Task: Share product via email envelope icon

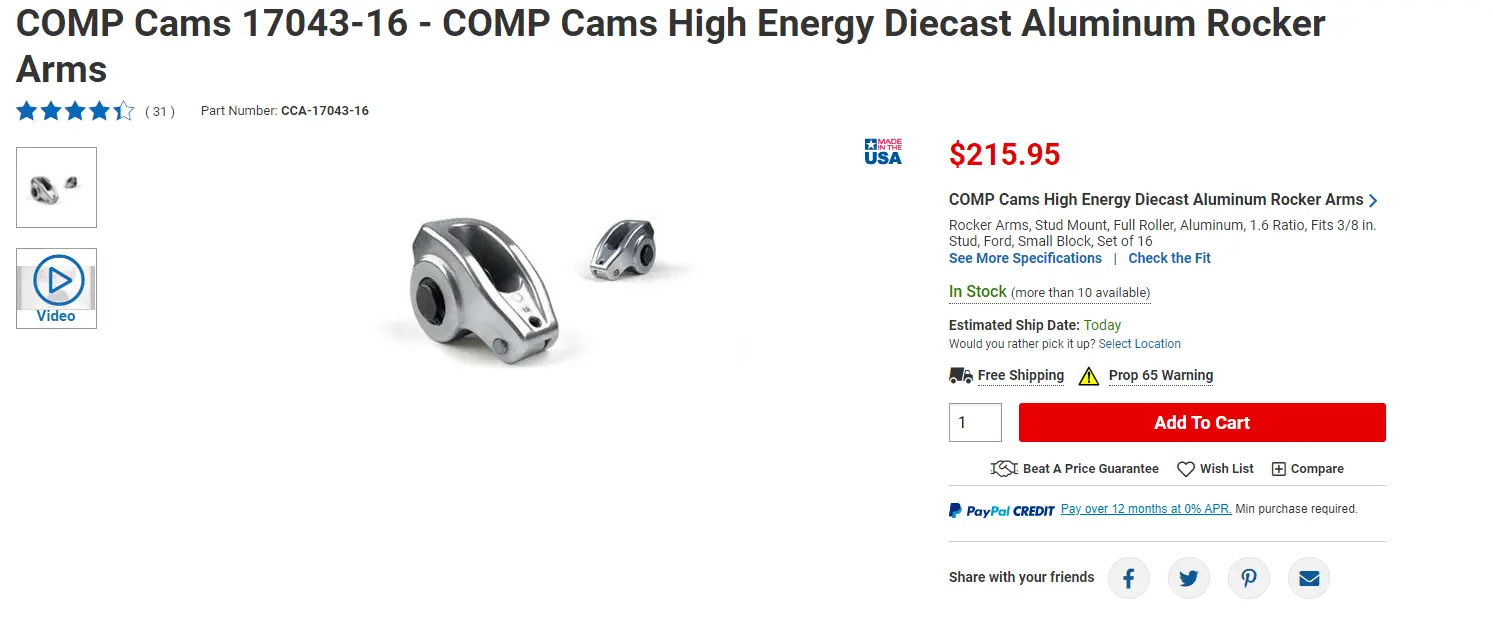Action: 1309,578
